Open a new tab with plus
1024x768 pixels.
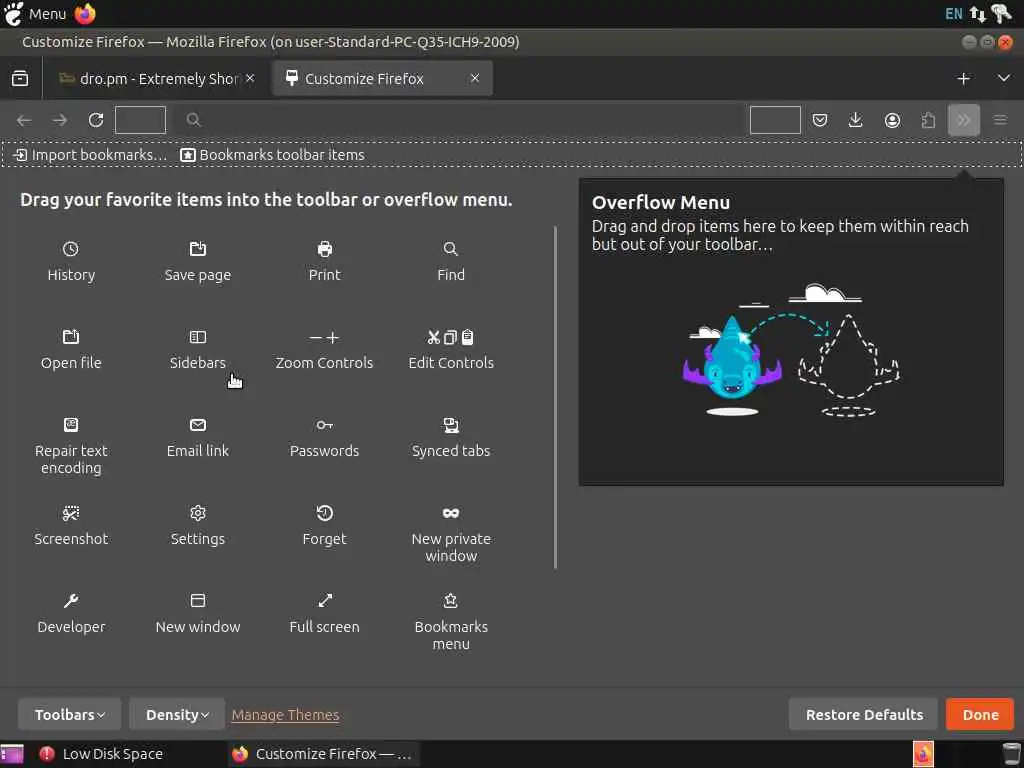tap(963, 78)
